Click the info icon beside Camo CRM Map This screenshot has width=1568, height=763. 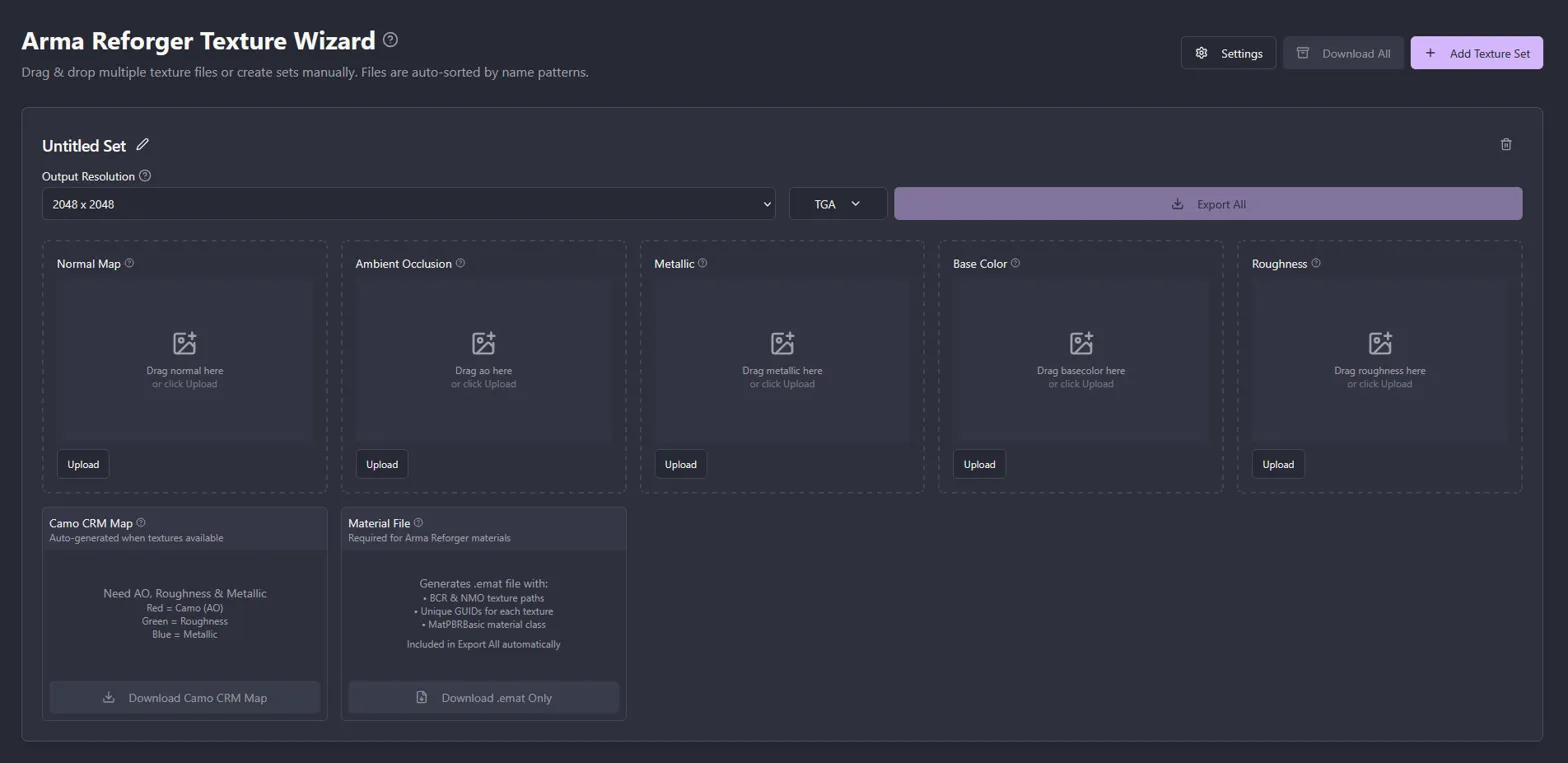(x=141, y=523)
